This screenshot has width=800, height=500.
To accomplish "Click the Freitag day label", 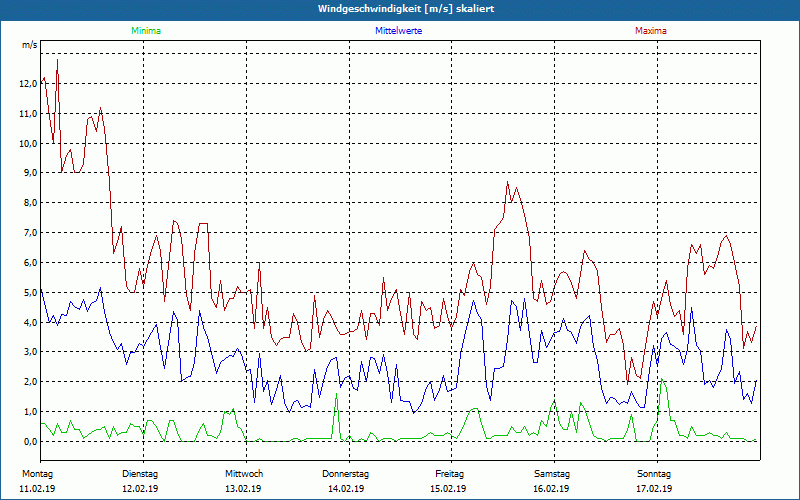I will (449, 474).
